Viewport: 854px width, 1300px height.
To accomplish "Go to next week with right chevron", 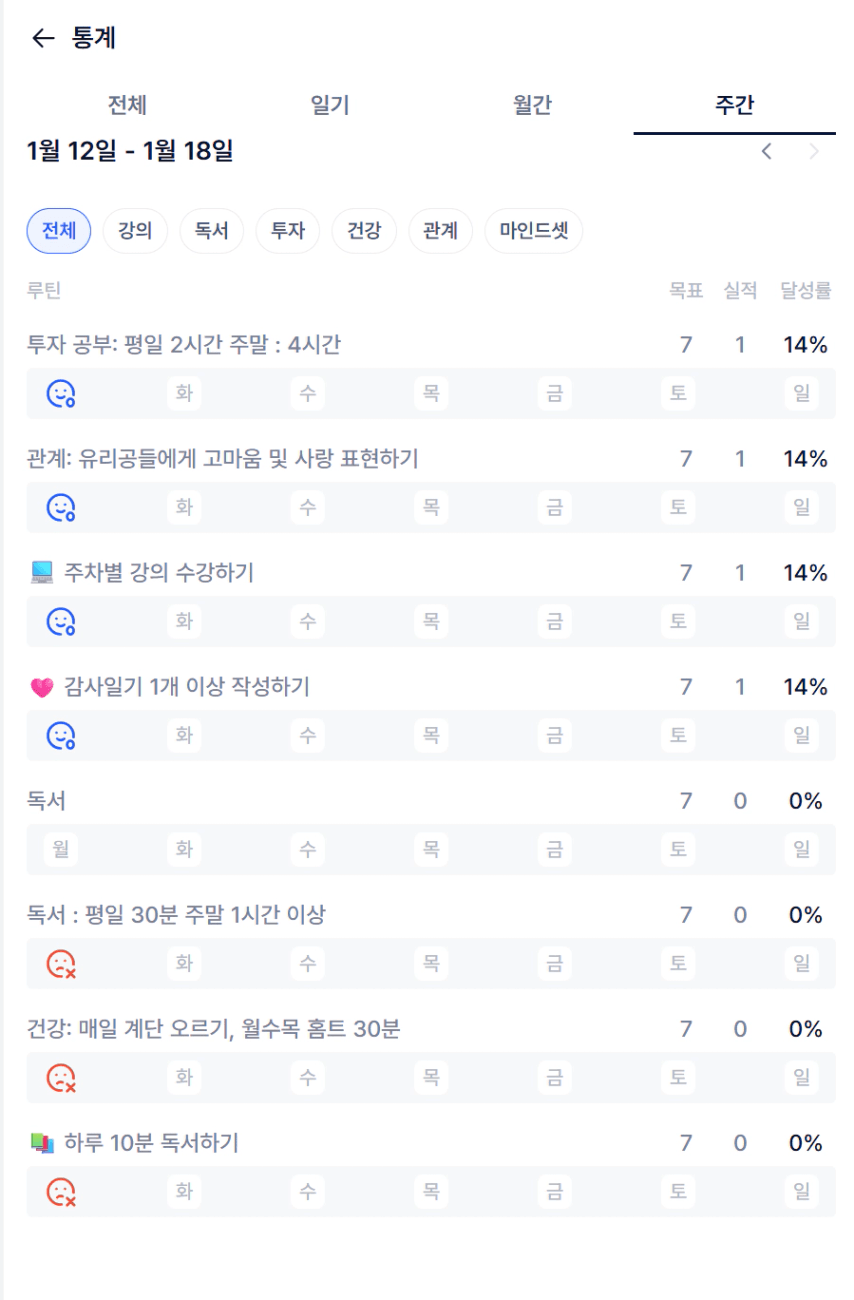I will click(x=814, y=152).
